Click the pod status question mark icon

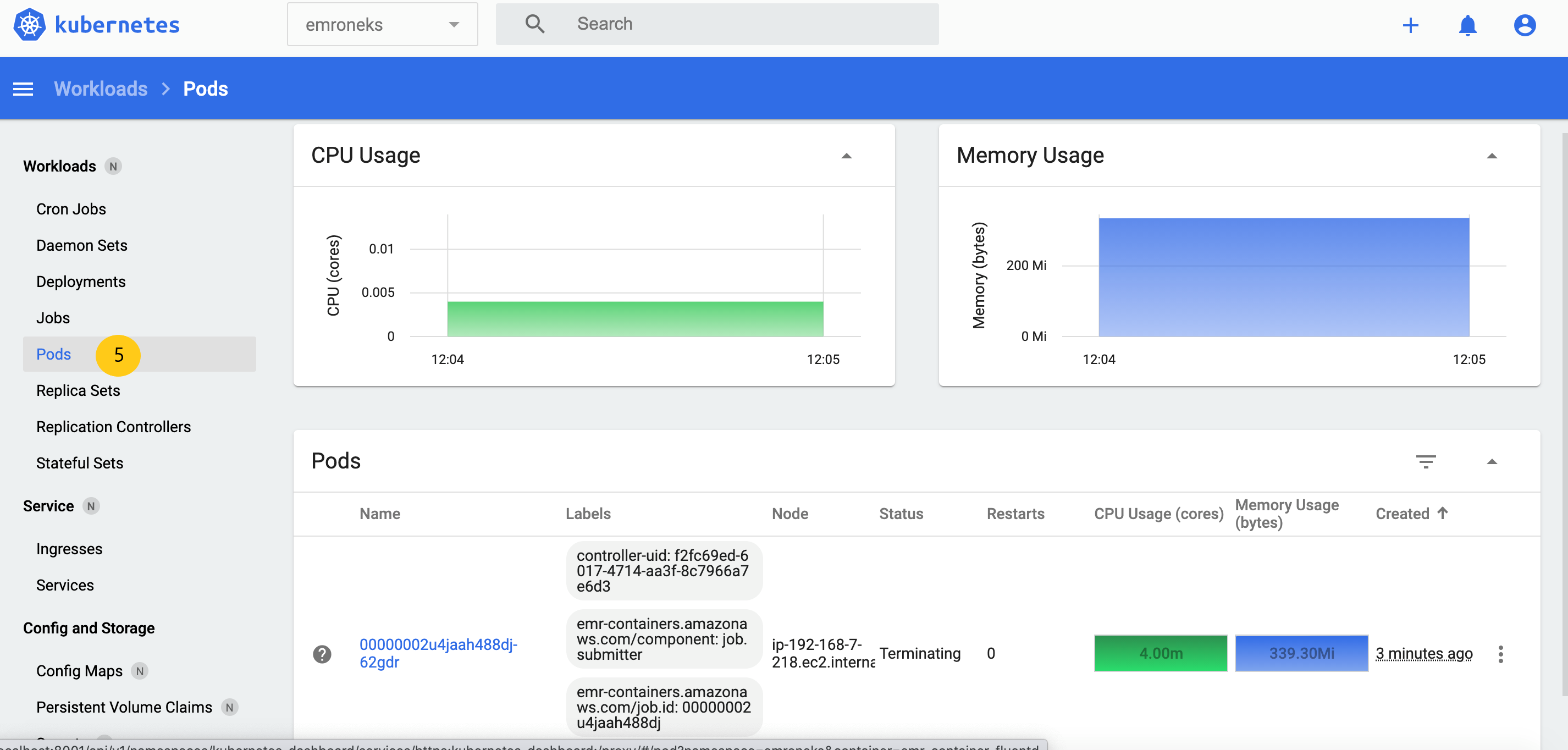(x=322, y=654)
